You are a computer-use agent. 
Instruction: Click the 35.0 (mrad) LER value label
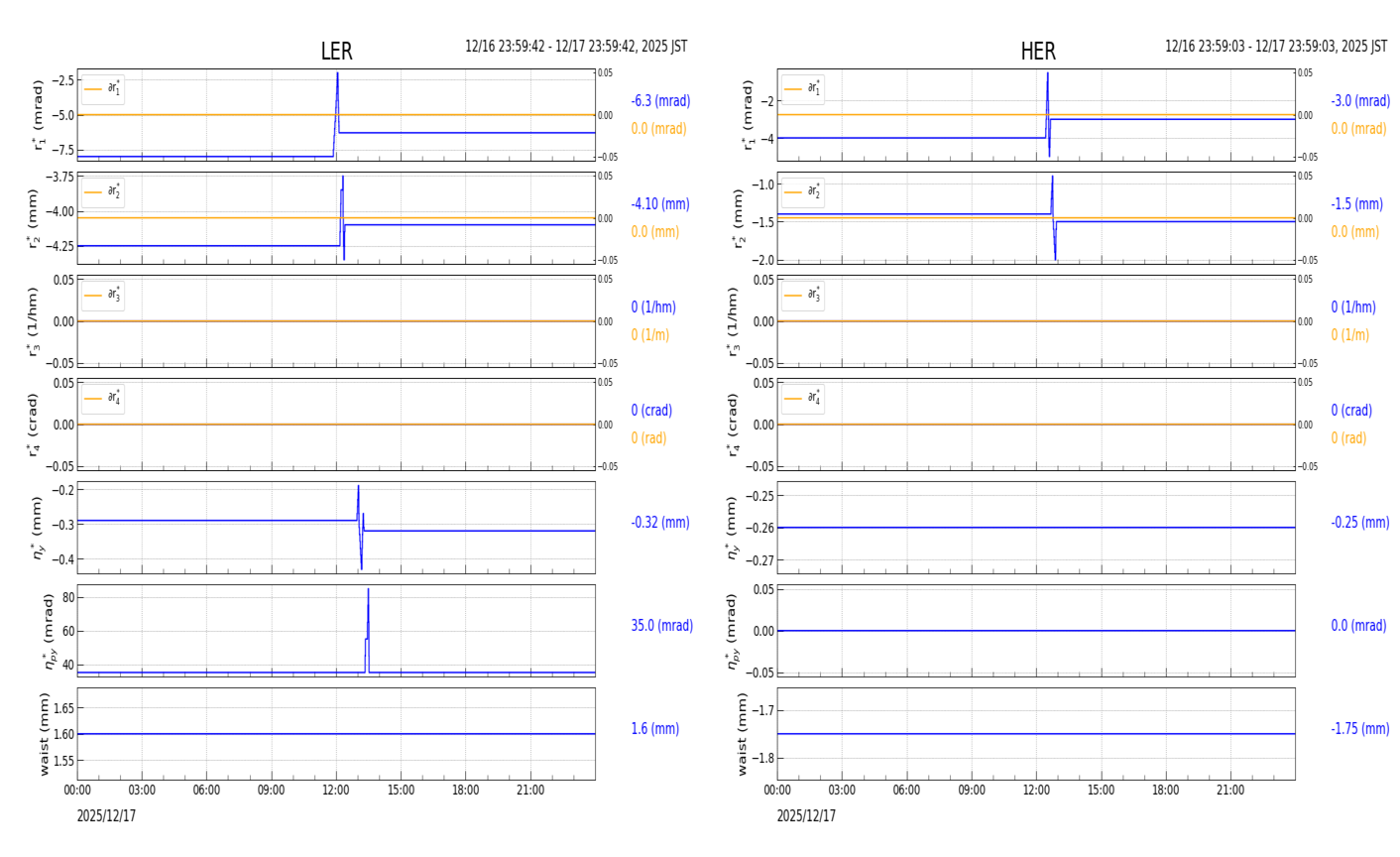pos(661,626)
